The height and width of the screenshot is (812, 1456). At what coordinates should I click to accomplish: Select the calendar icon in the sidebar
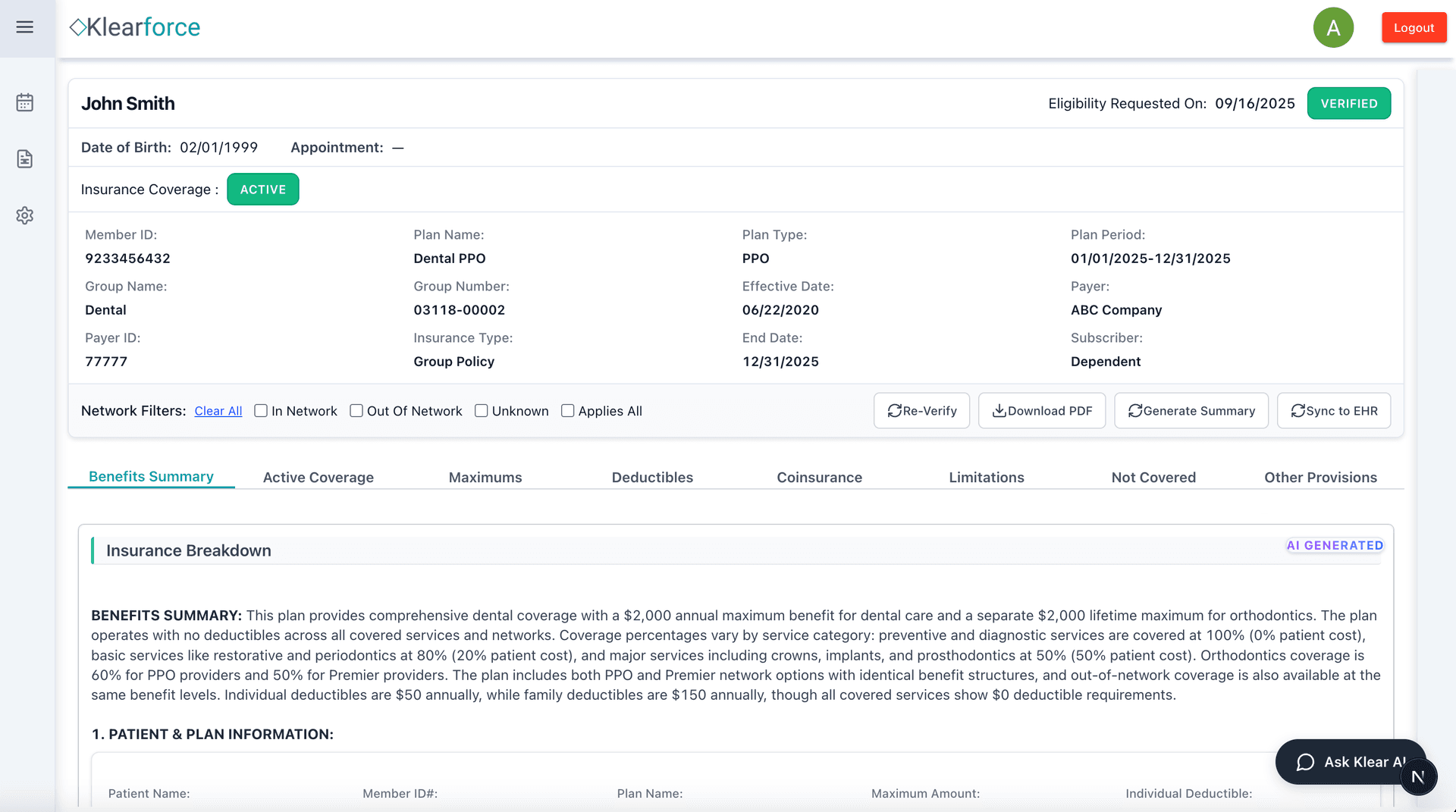coord(25,102)
